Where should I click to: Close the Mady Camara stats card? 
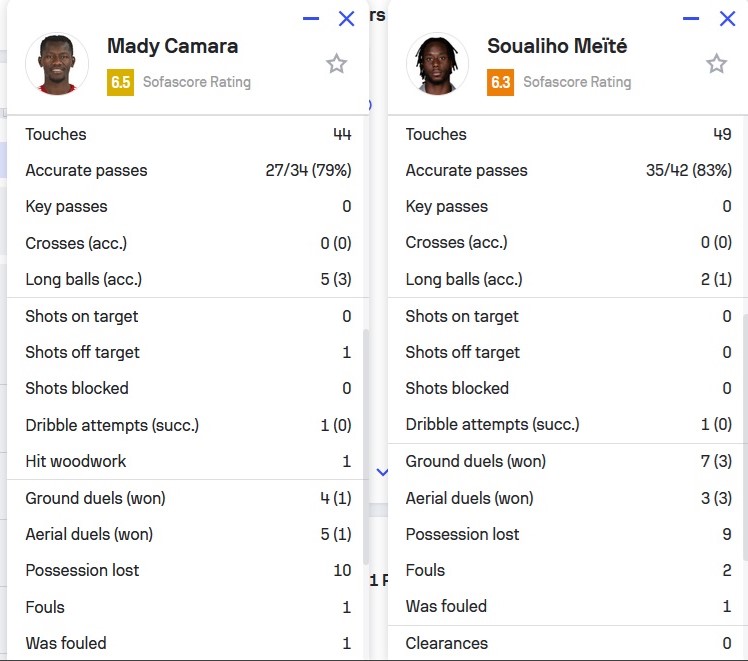tap(347, 18)
